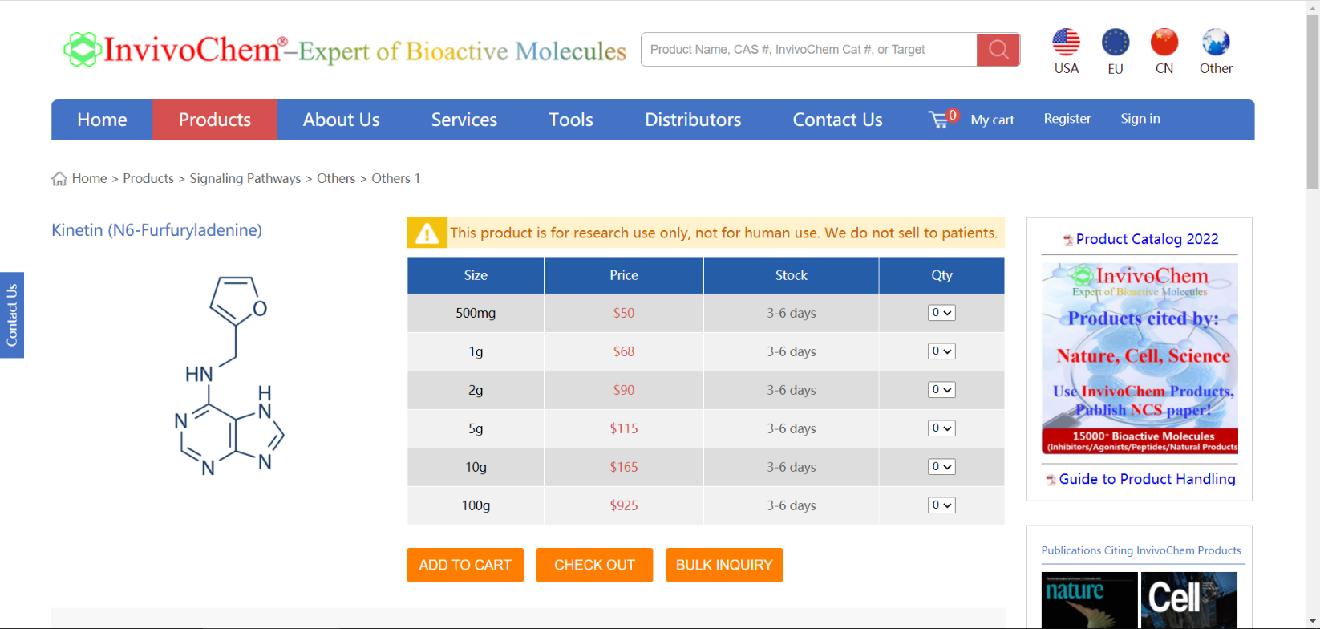Click the product search input field

tap(810, 50)
